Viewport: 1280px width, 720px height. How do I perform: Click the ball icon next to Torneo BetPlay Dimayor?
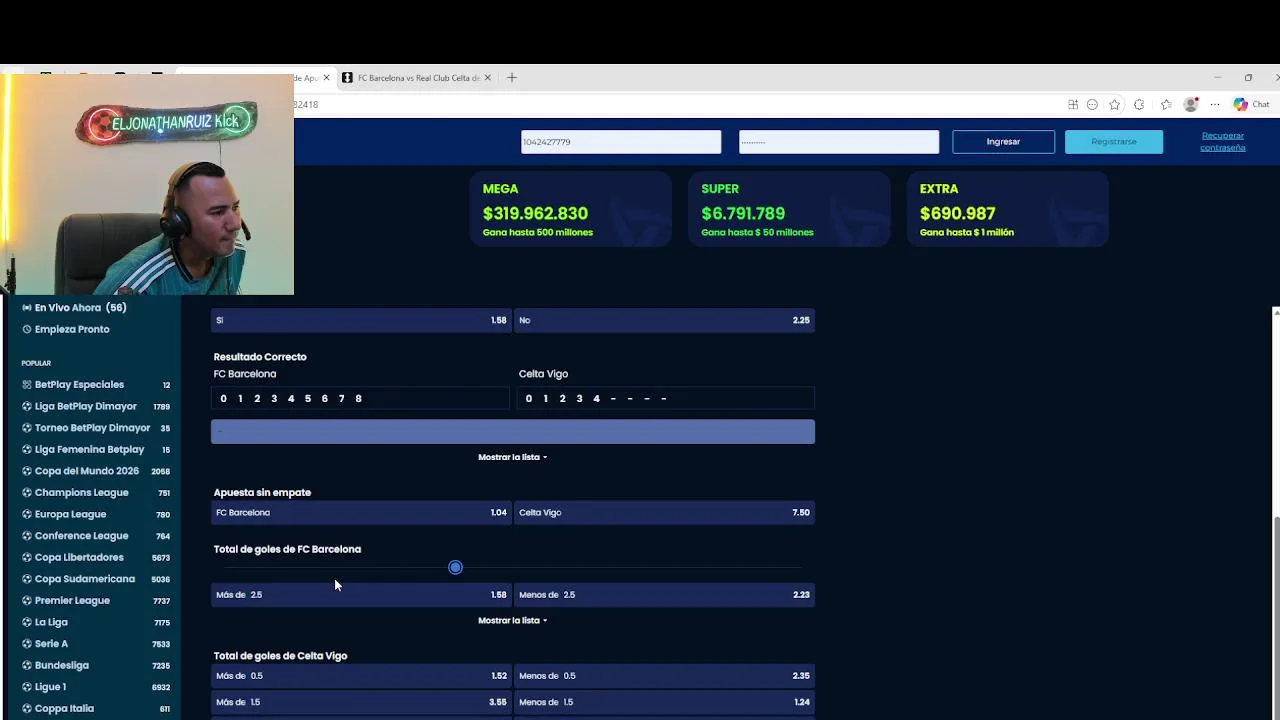click(x=27, y=428)
